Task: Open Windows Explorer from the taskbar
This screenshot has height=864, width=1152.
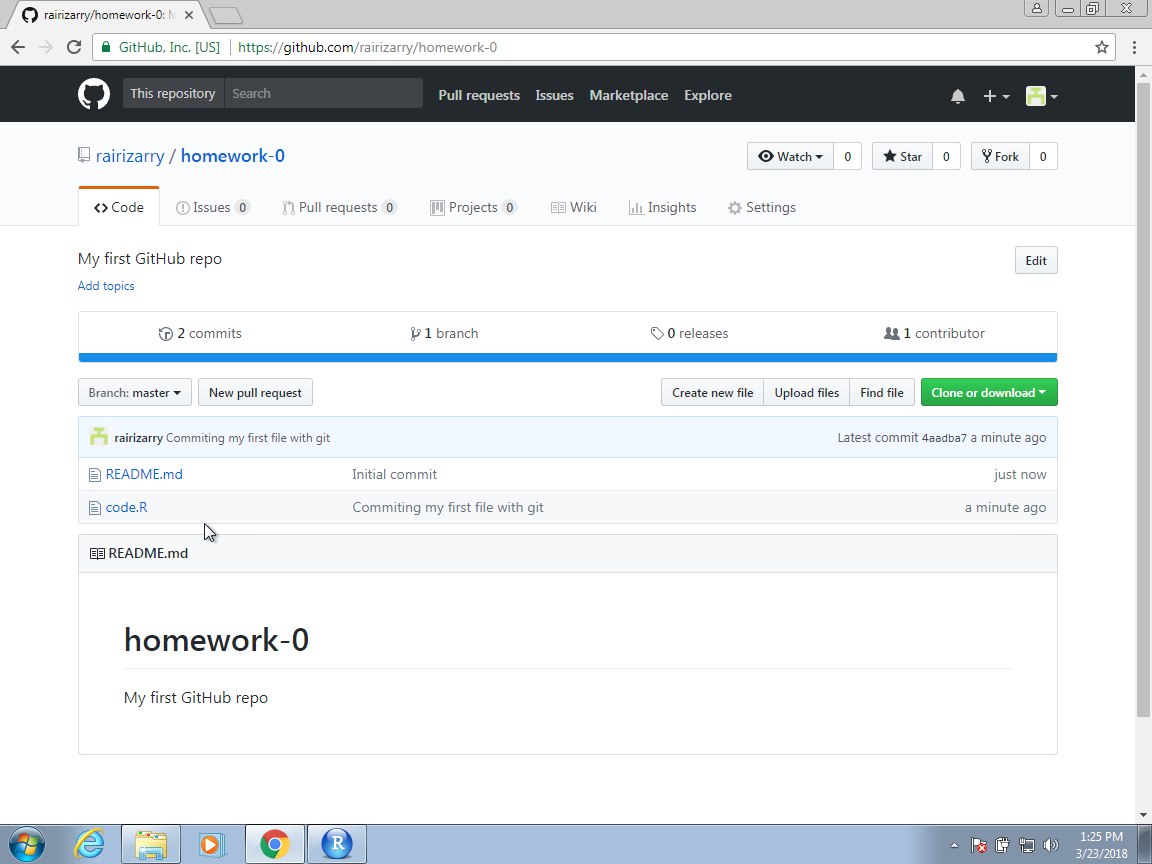Action: pyautogui.click(x=151, y=844)
